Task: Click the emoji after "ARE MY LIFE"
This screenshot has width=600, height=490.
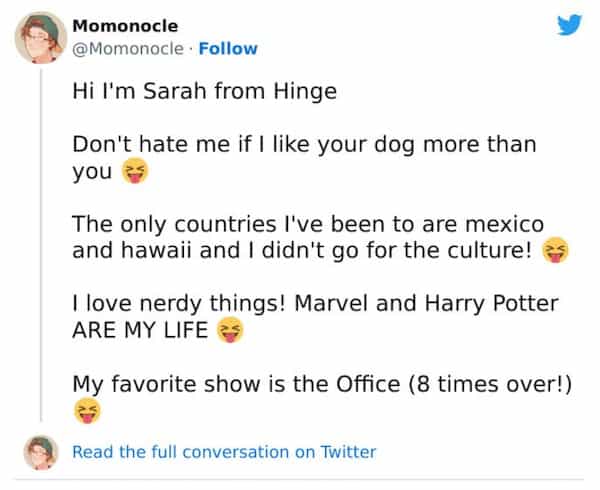Action: point(231,331)
